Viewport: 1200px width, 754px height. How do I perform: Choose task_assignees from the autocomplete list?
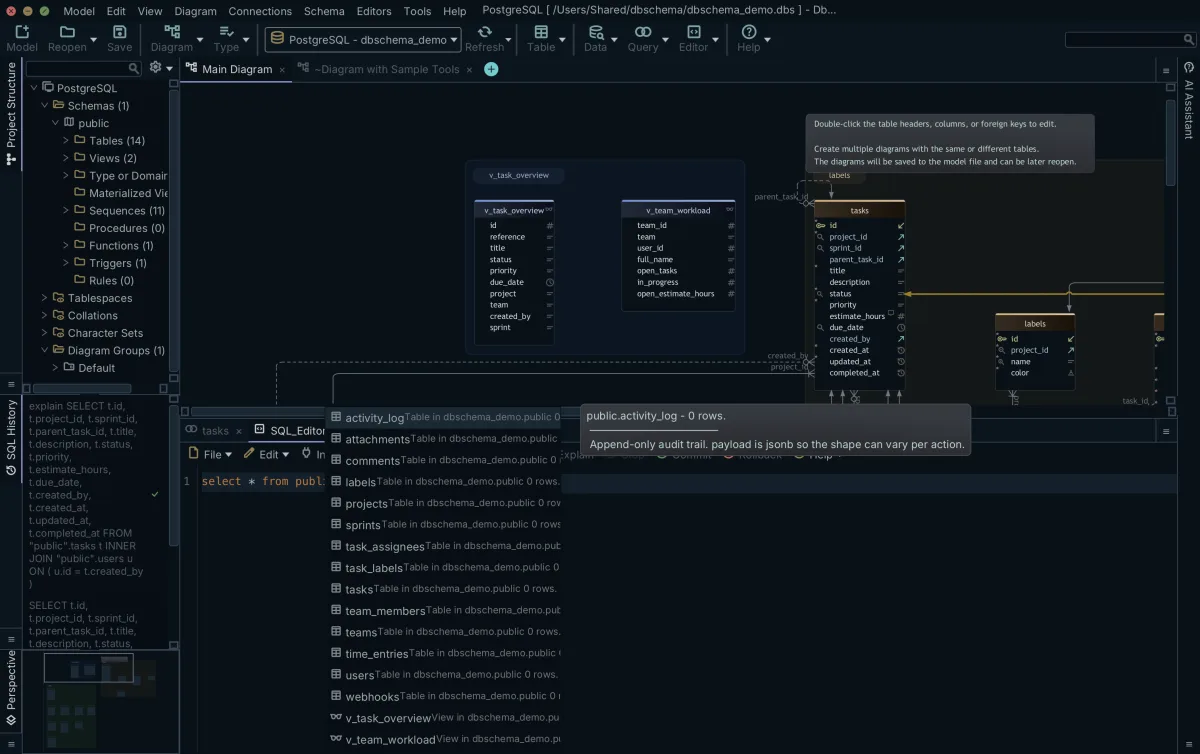point(446,546)
